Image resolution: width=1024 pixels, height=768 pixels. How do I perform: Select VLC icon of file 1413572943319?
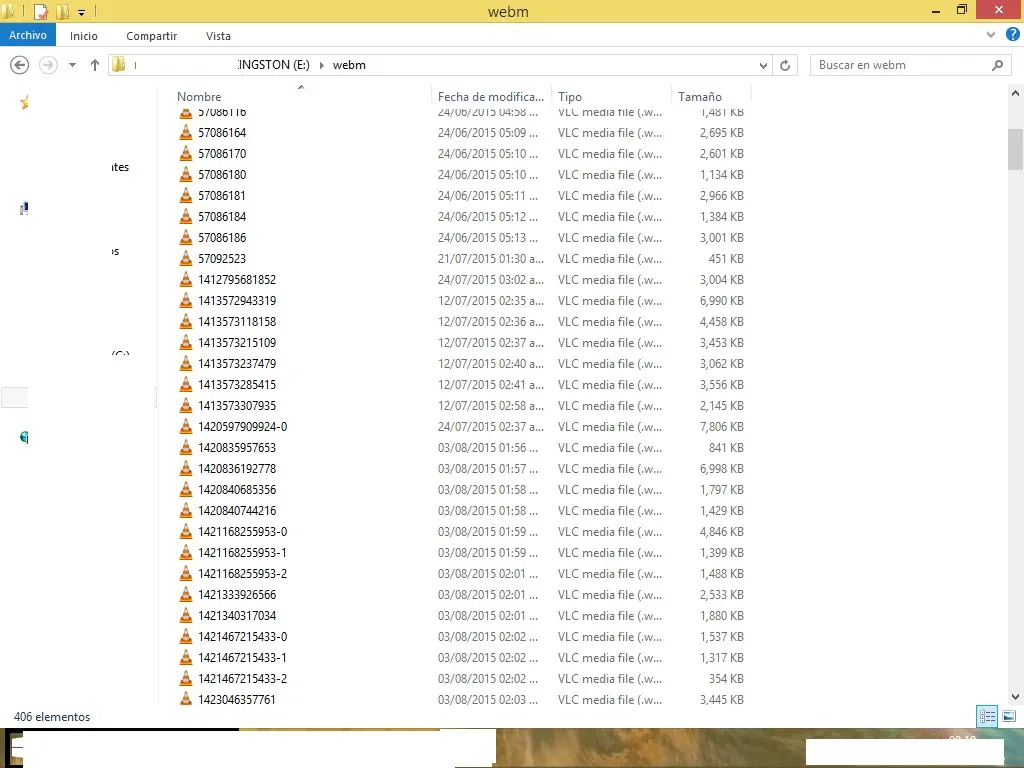pyautogui.click(x=186, y=300)
